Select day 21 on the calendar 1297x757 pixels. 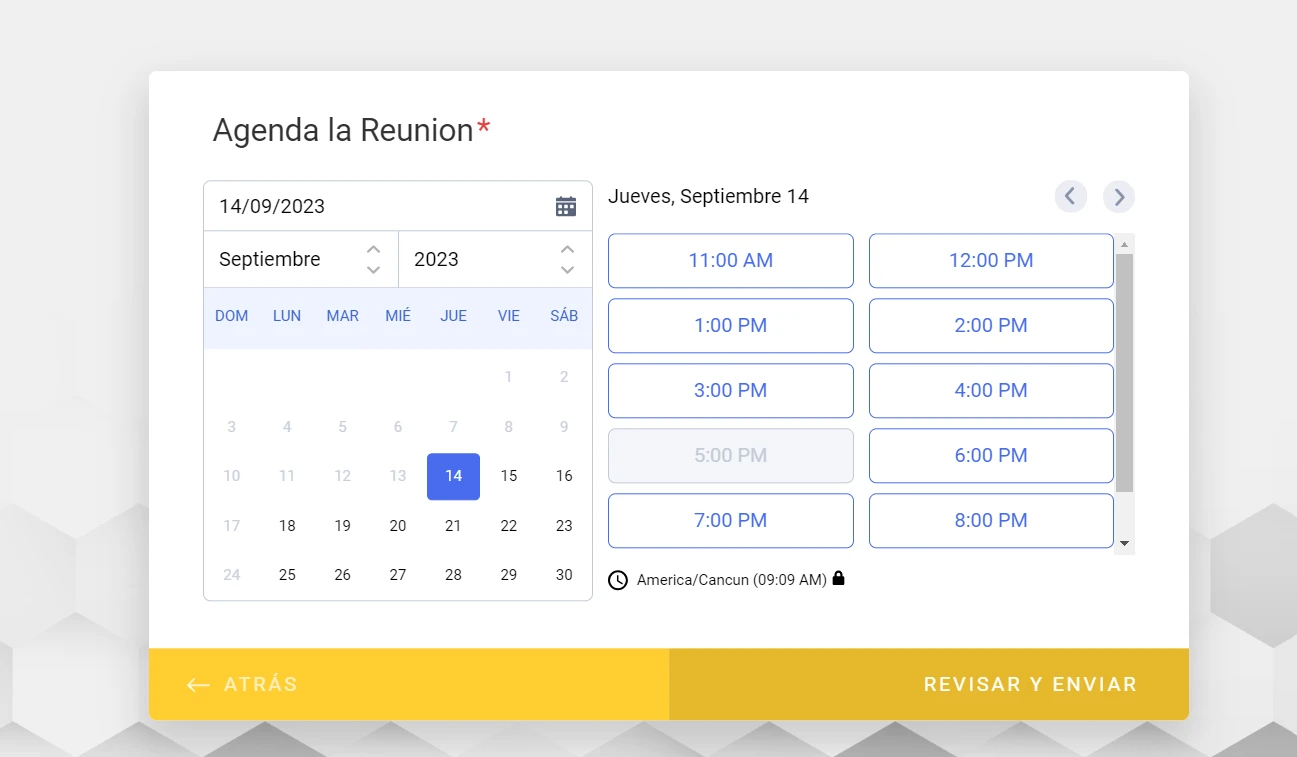click(453, 525)
